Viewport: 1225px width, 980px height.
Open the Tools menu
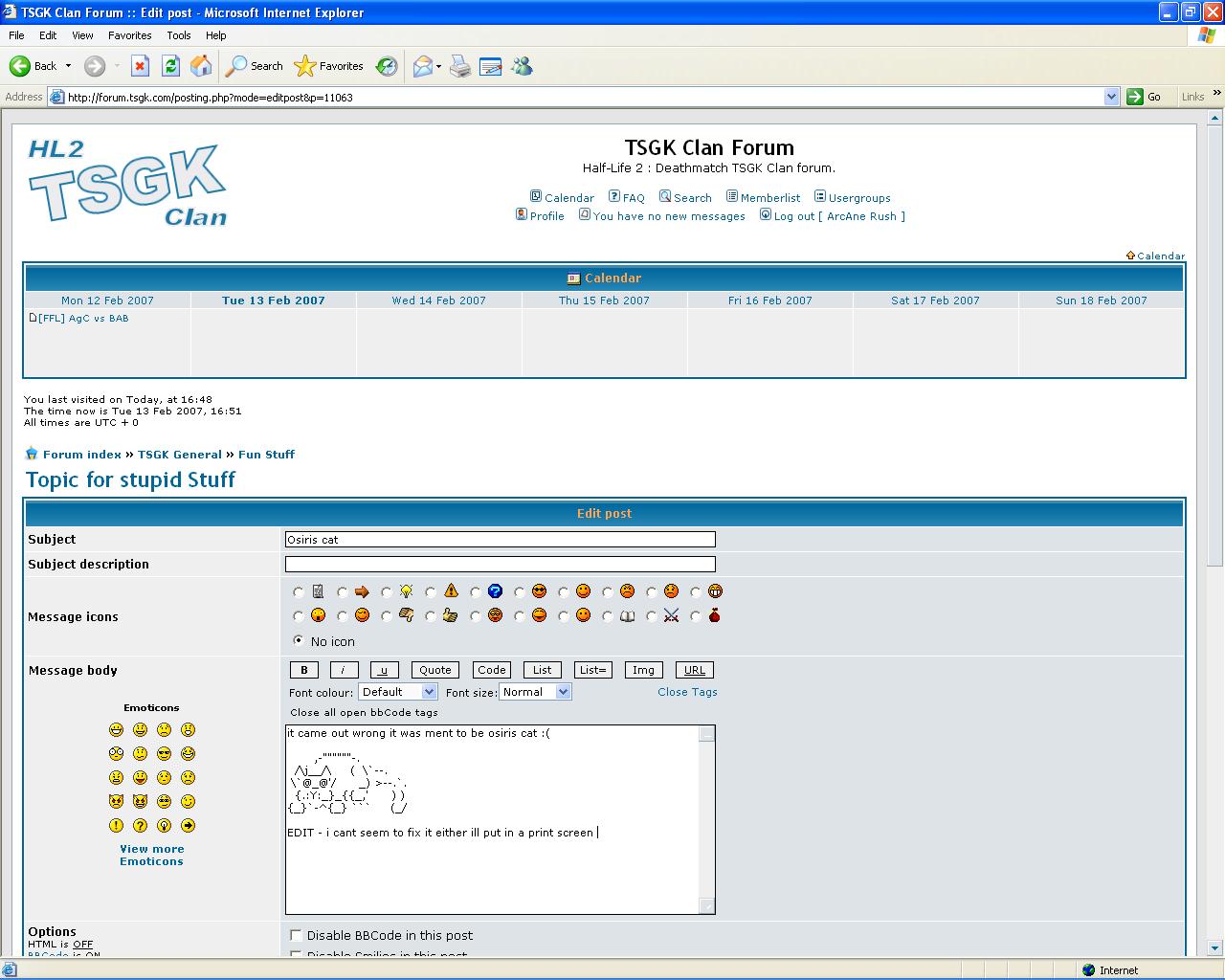[x=179, y=35]
